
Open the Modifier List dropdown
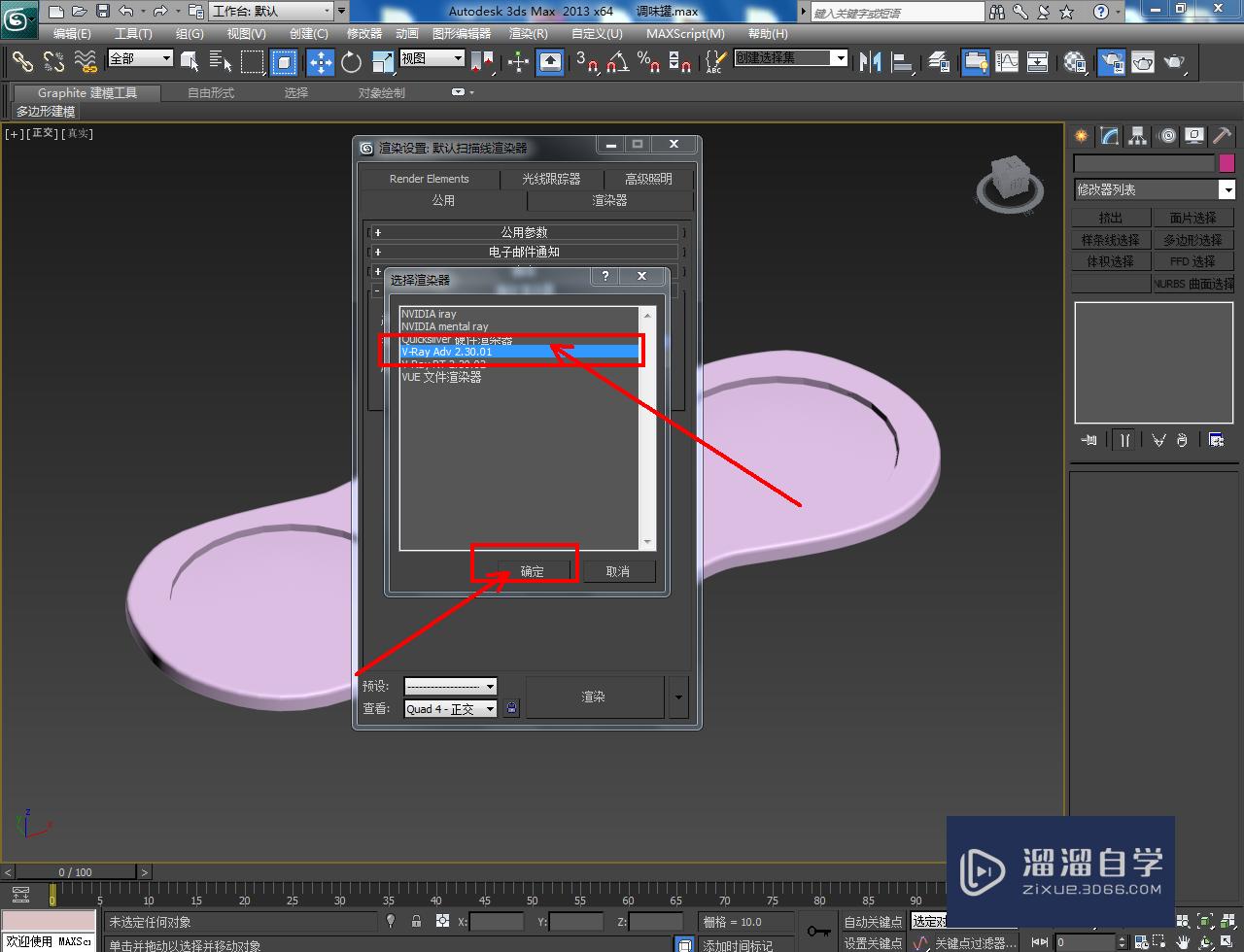1154,189
